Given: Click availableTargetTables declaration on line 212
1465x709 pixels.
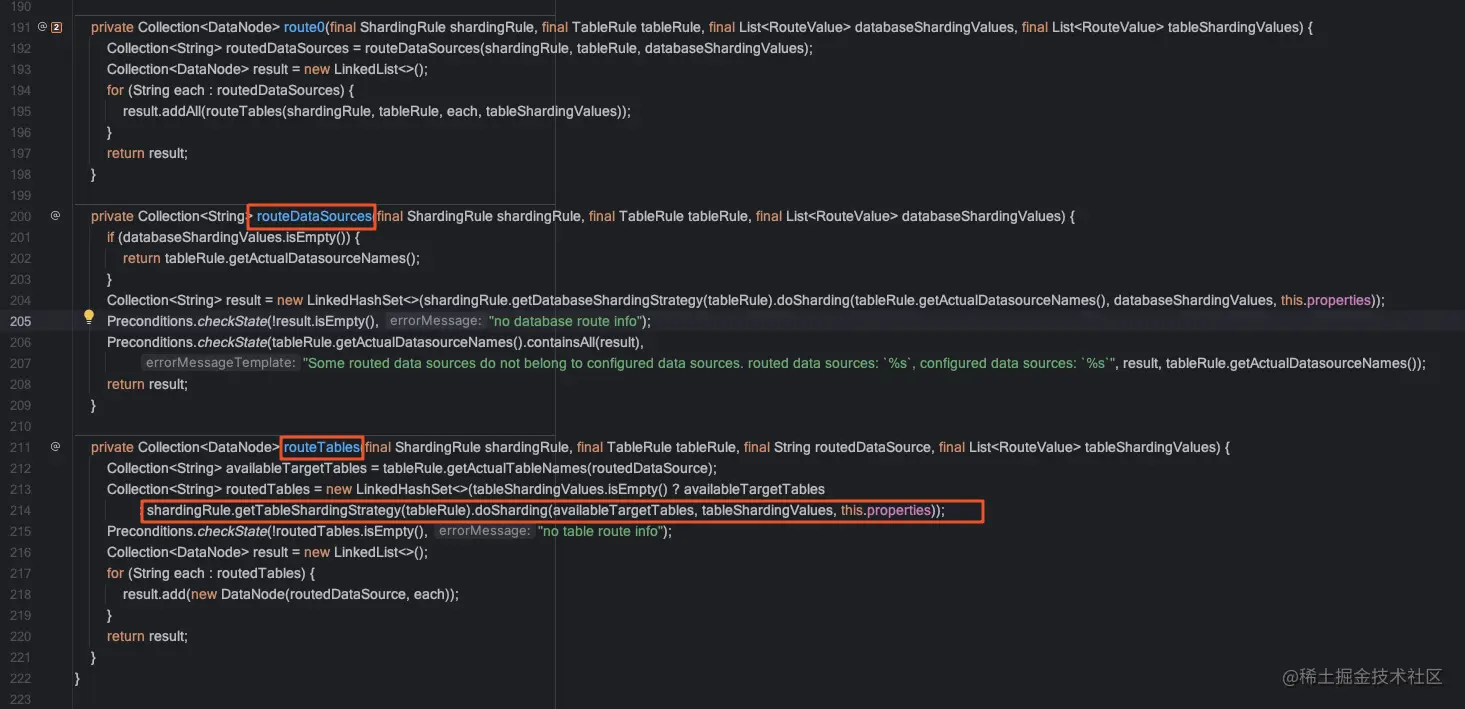Looking at the screenshot, I should [297, 468].
